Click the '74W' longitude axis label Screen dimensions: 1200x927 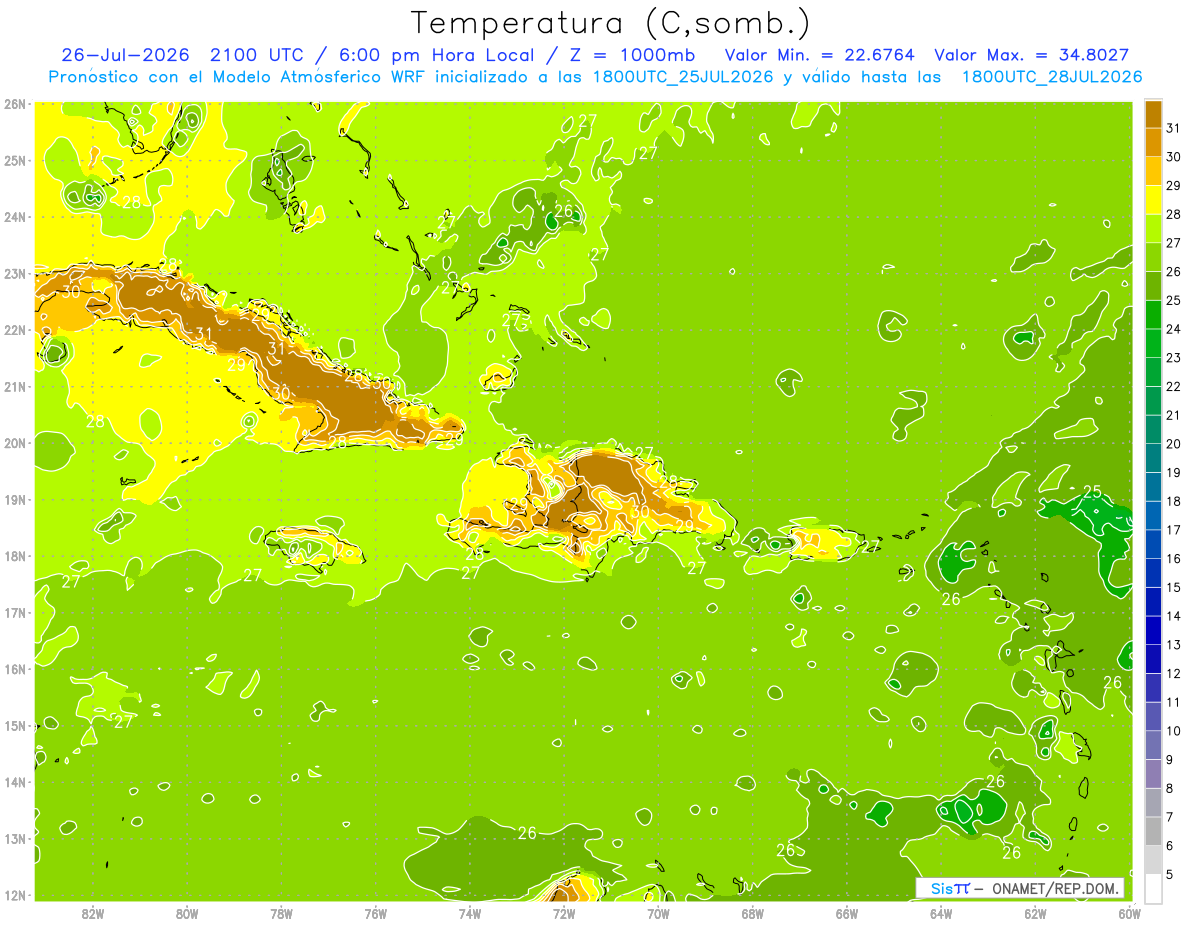470,913
